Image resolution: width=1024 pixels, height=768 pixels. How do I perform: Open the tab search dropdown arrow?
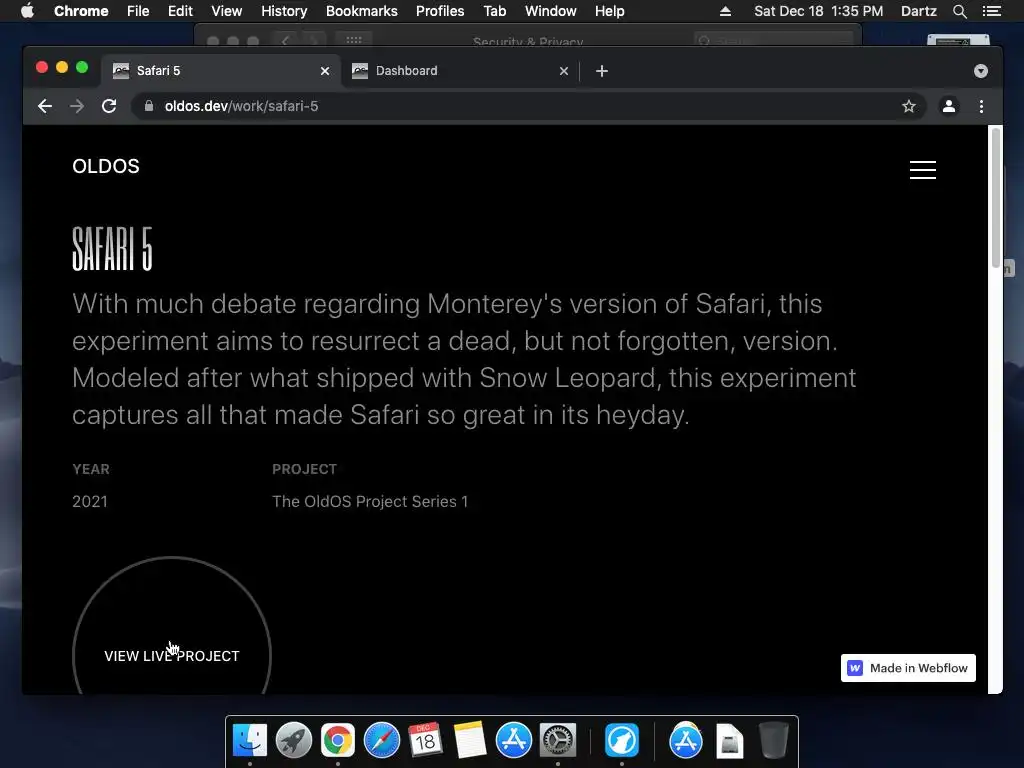coord(980,71)
